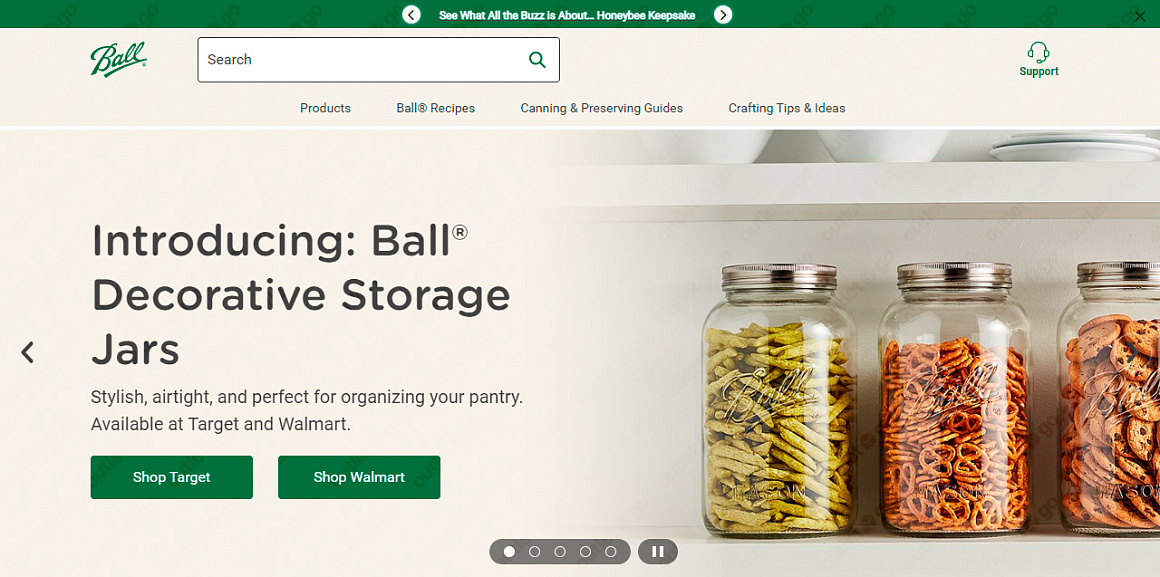Select the first carousel slide dot
This screenshot has height=577, width=1160.
(x=509, y=551)
